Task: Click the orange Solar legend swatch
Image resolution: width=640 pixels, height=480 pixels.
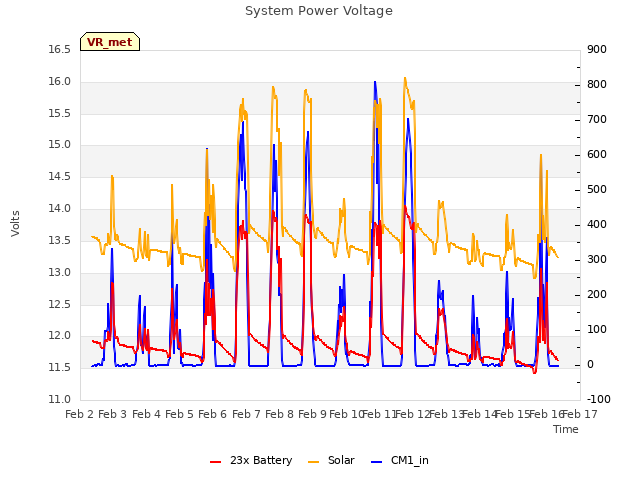Action: [313, 462]
